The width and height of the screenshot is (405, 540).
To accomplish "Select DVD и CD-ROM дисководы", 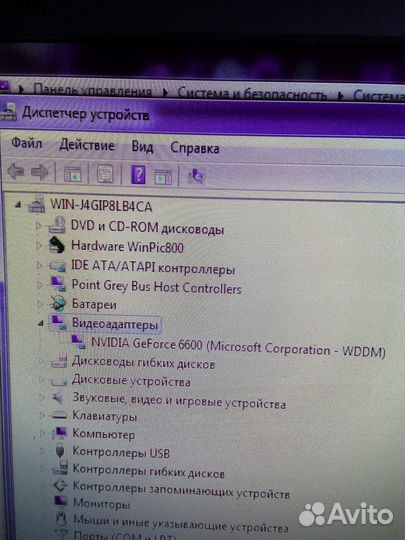I will coord(147,227).
